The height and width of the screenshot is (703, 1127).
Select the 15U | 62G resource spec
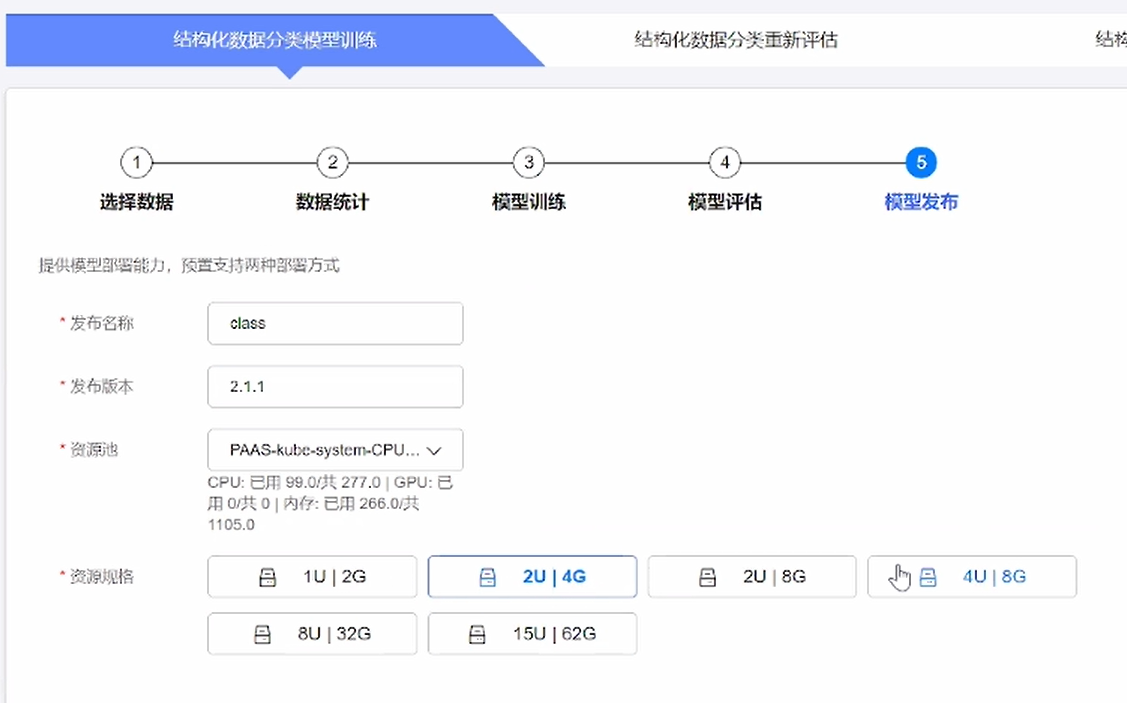(533, 634)
